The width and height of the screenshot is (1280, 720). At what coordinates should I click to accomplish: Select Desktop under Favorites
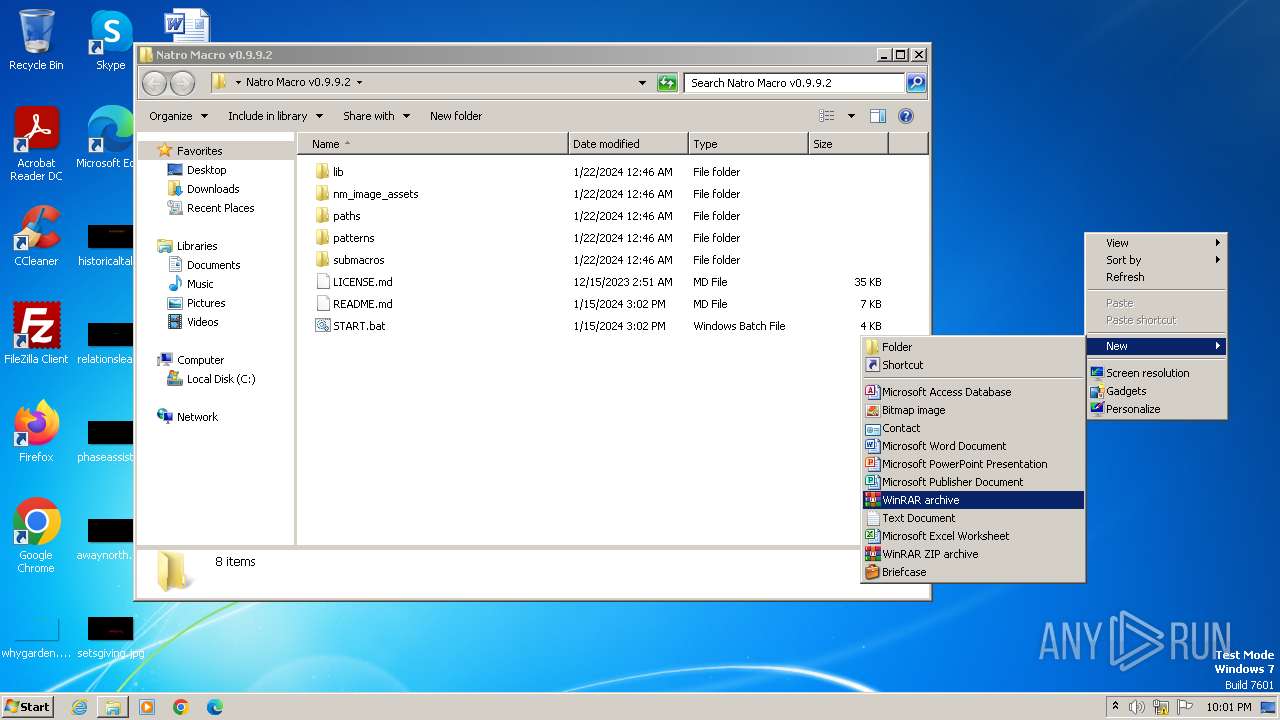tap(206, 170)
